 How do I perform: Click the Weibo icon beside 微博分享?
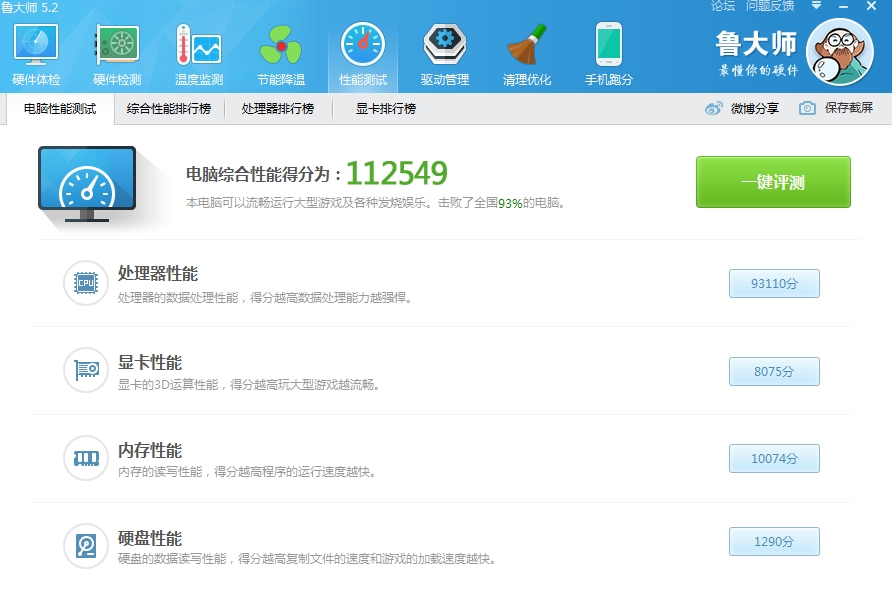click(713, 108)
